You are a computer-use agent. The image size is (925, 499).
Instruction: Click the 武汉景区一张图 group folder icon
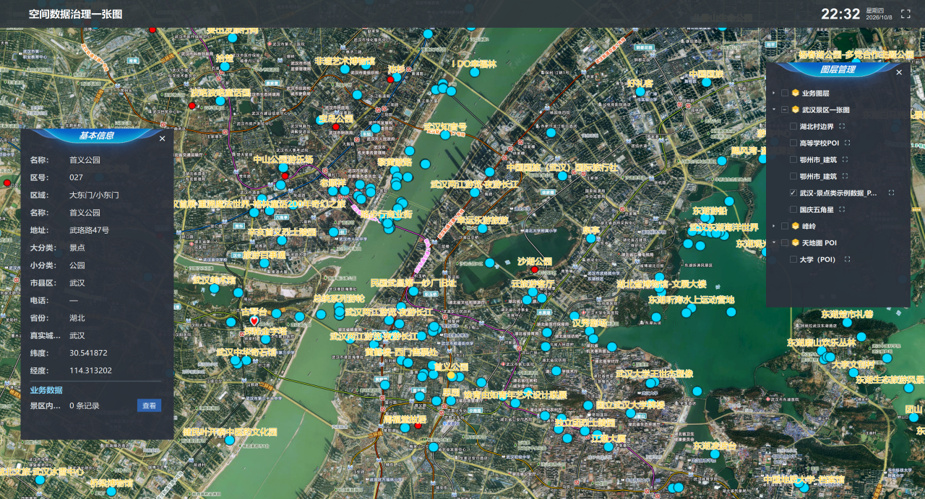point(795,109)
